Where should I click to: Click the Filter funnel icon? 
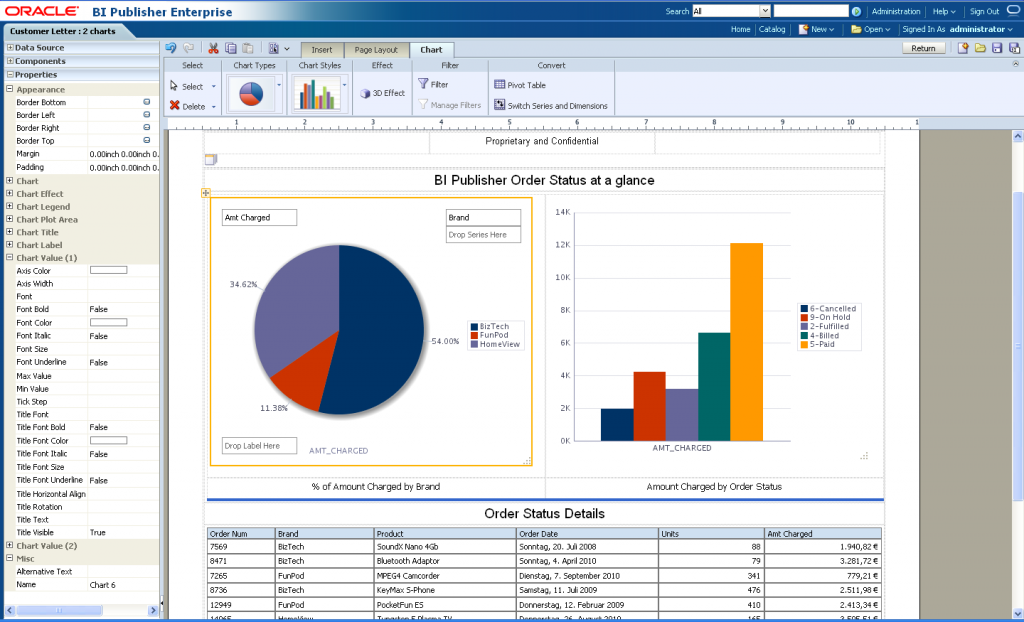pos(424,85)
